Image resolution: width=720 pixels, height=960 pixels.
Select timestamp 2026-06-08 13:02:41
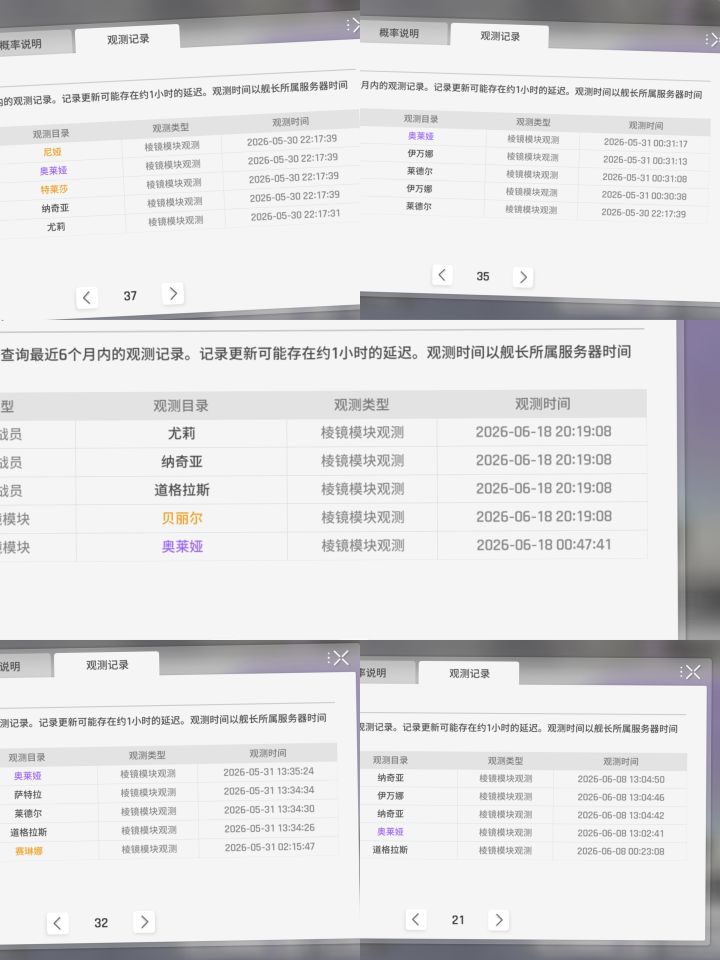coord(621,833)
